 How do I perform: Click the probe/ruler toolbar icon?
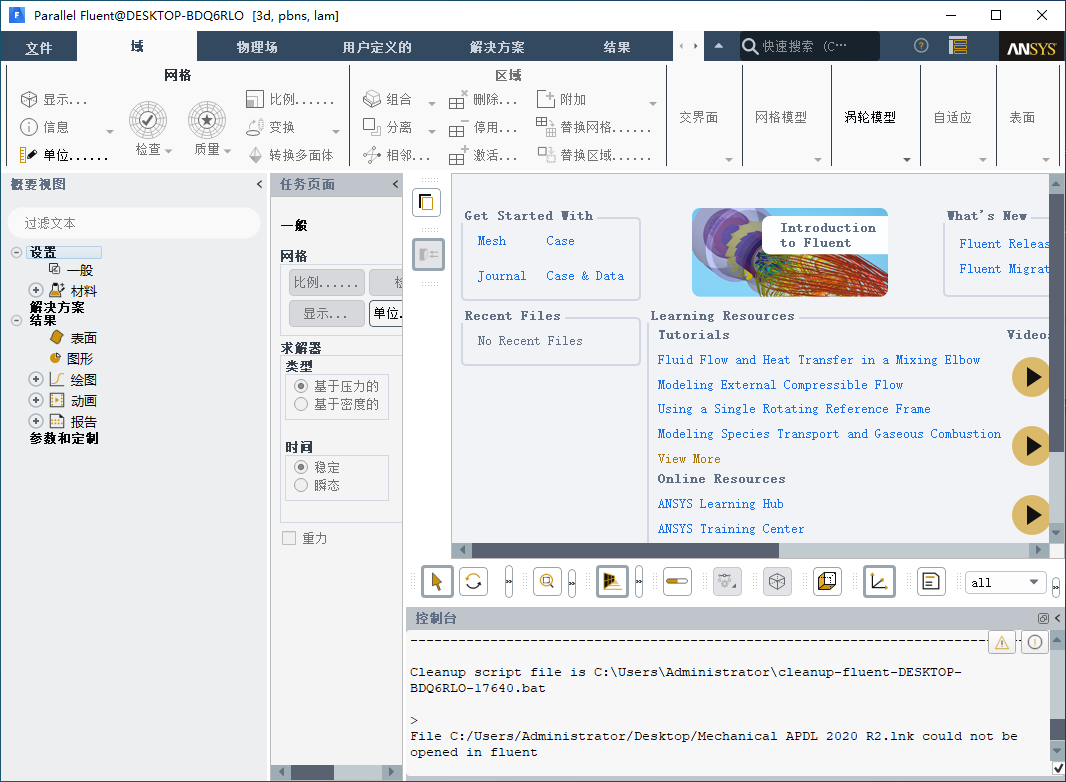pos(677,582)
